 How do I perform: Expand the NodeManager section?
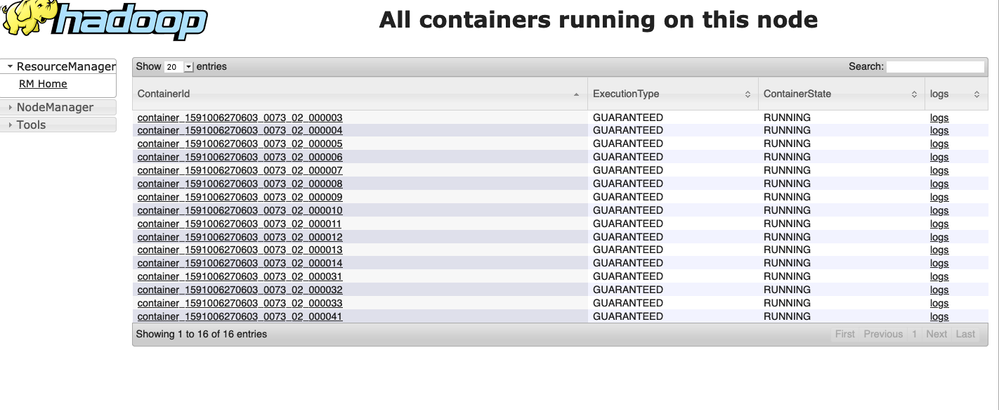59,107
